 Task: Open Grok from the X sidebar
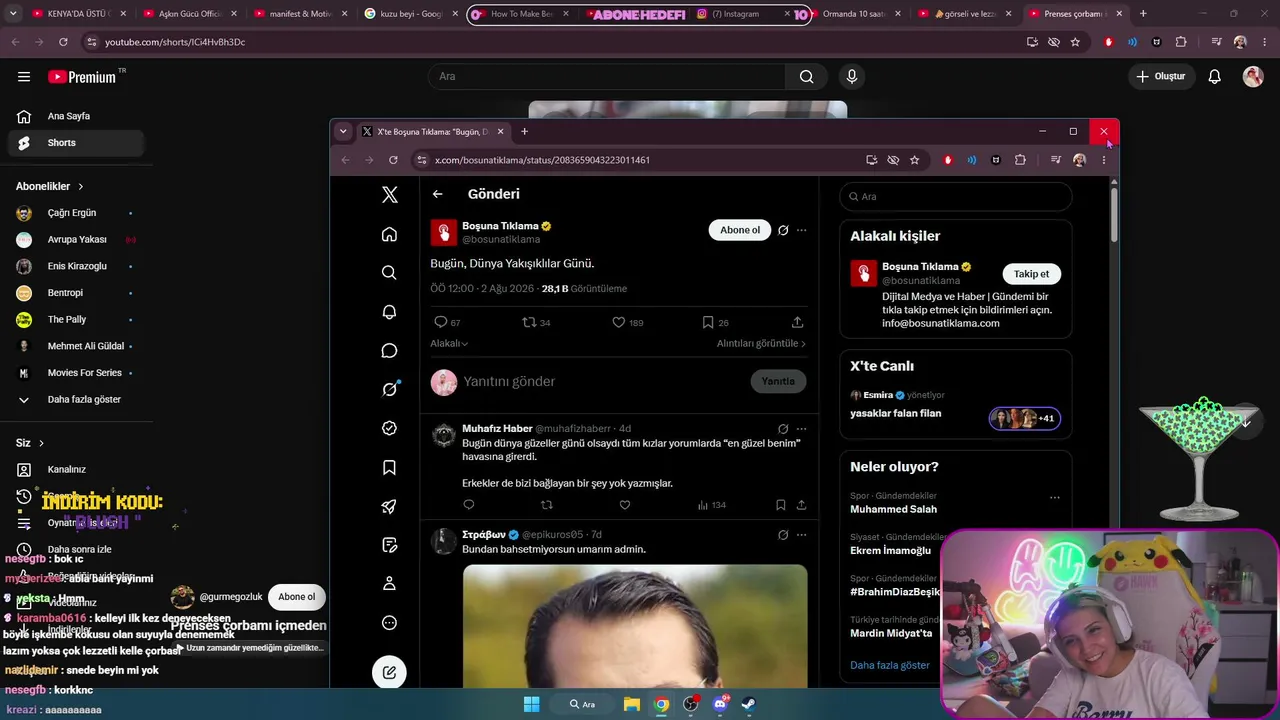[x=389, y=389]
